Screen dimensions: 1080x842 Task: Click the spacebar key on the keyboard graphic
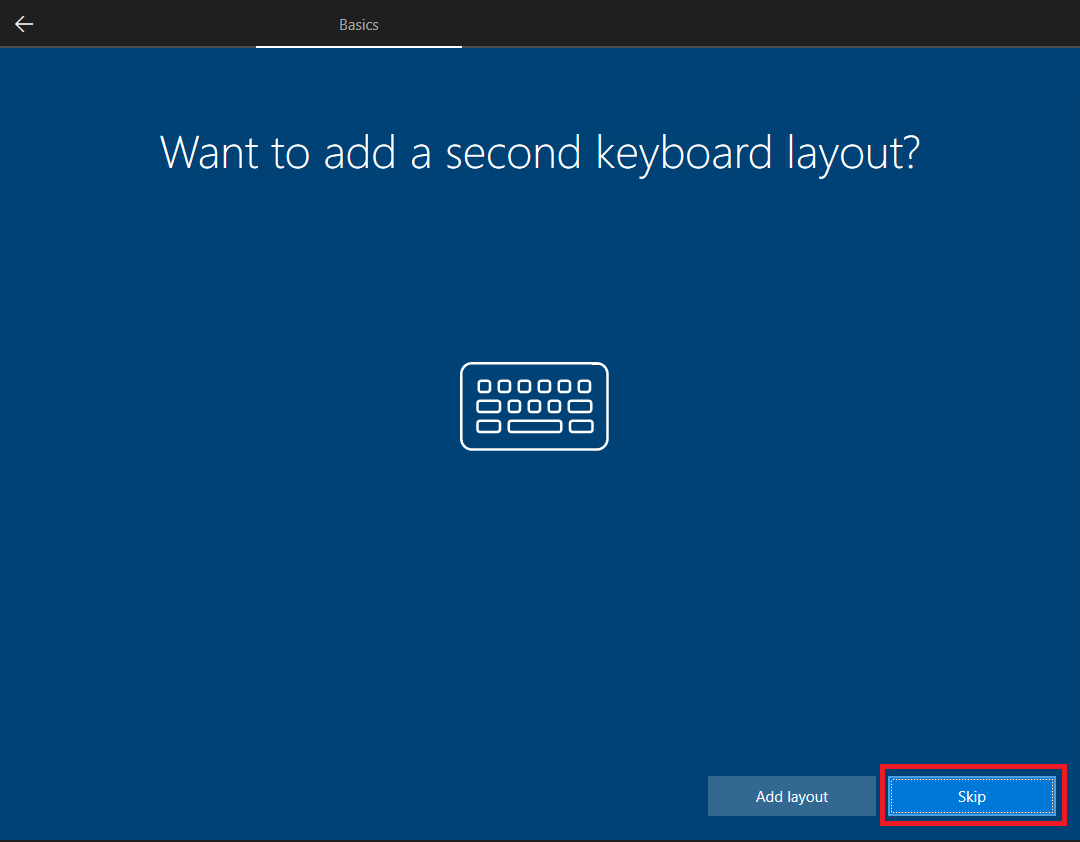tap(534, 427)
